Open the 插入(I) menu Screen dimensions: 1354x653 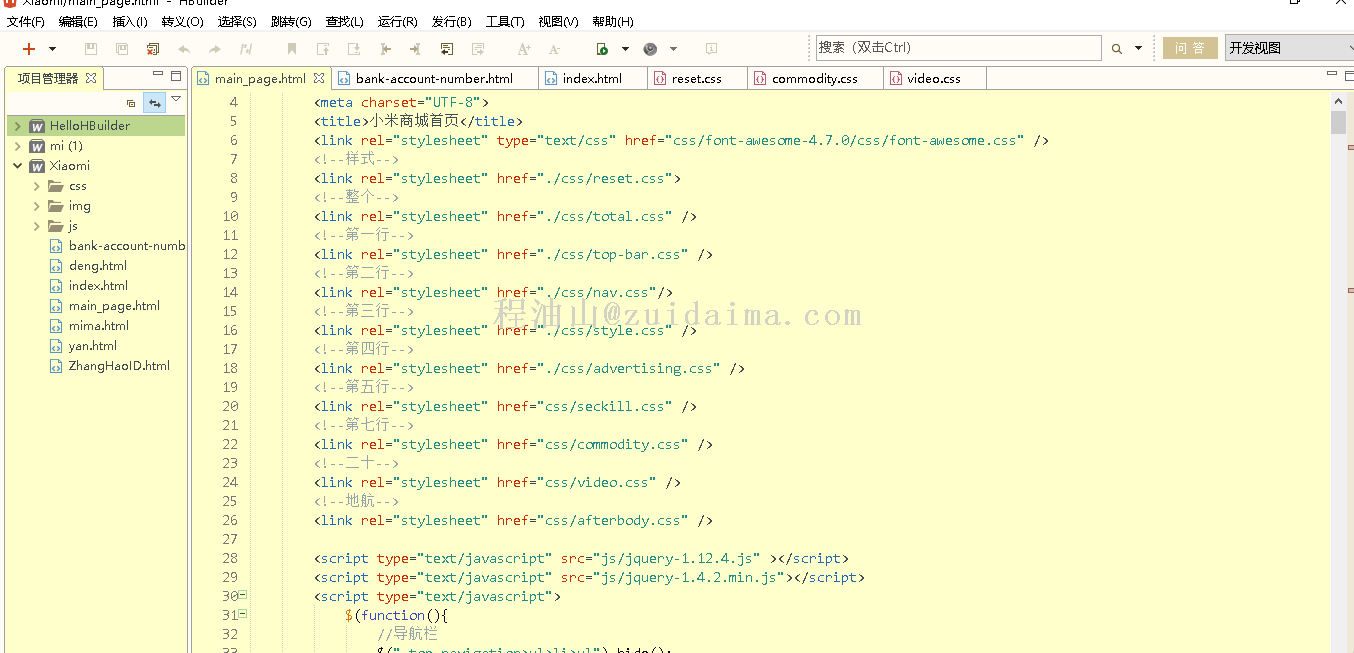[130, 21]
